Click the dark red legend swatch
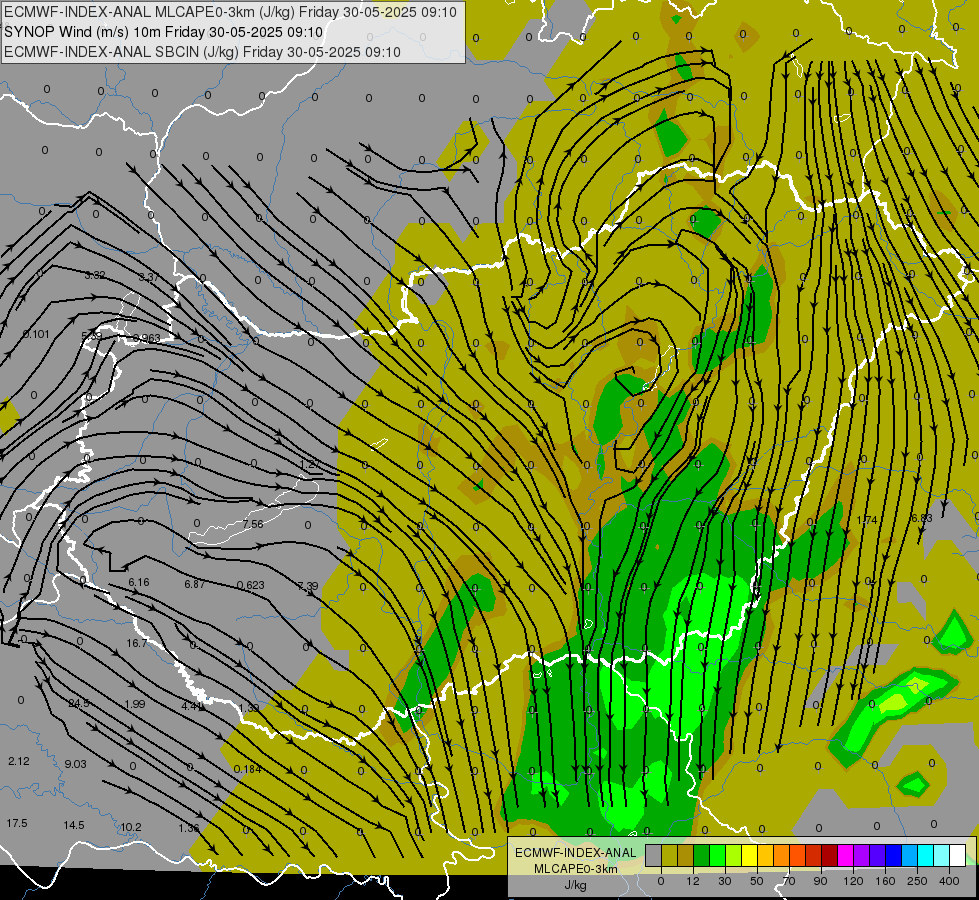The height and width of the screenshot is (900, 979). (829, 855)
